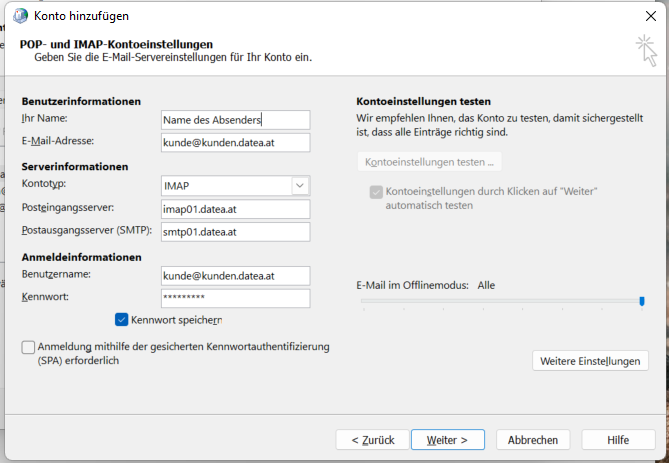Toggle the automatic account test checkbox
The height and width of the screenshot is (463, 669).
376,192
